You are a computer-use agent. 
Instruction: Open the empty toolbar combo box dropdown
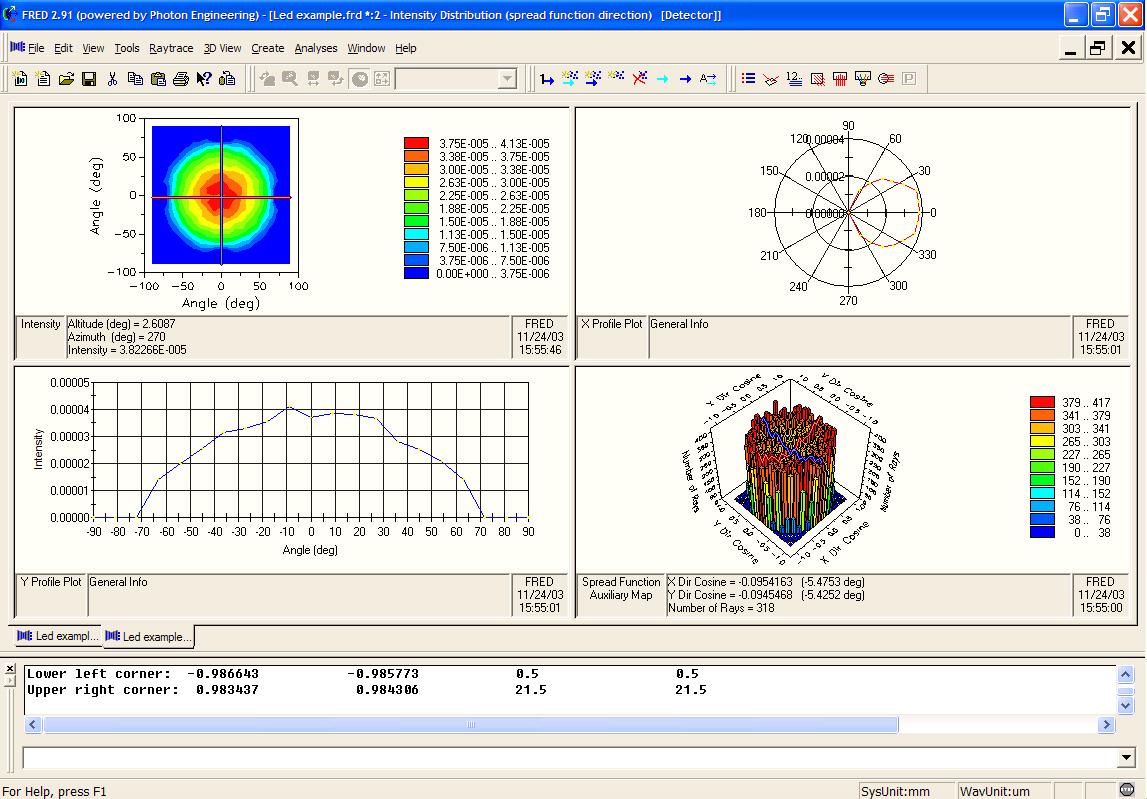[x=507, y=79]
